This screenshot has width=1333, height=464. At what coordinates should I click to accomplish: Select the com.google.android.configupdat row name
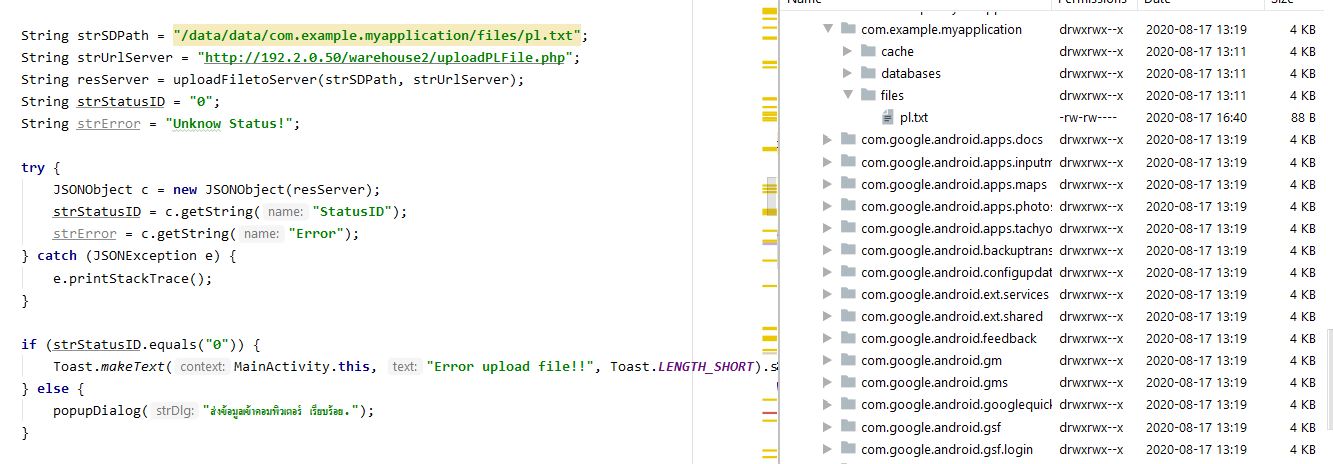957,272
